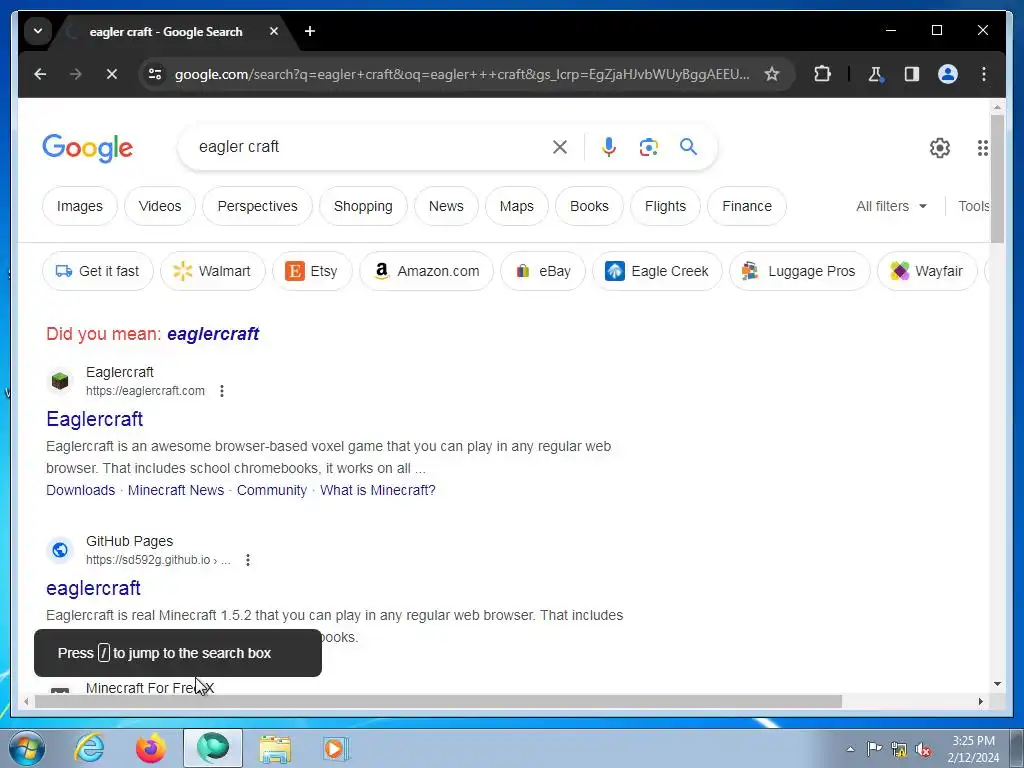
Task: Switch to Shopping results
Action: coord(363,206)
